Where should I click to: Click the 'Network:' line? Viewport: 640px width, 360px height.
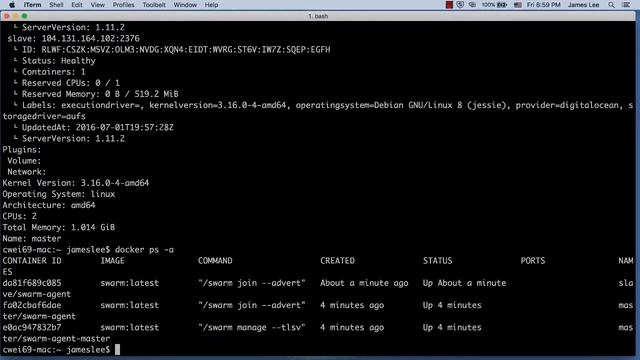(27, 172)
